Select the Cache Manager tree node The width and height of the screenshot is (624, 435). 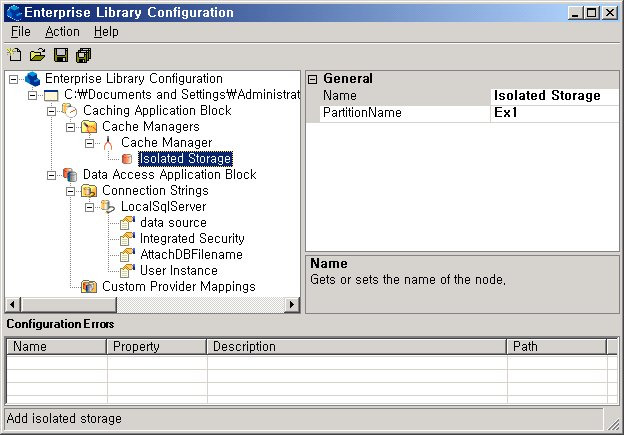(166, 143)
